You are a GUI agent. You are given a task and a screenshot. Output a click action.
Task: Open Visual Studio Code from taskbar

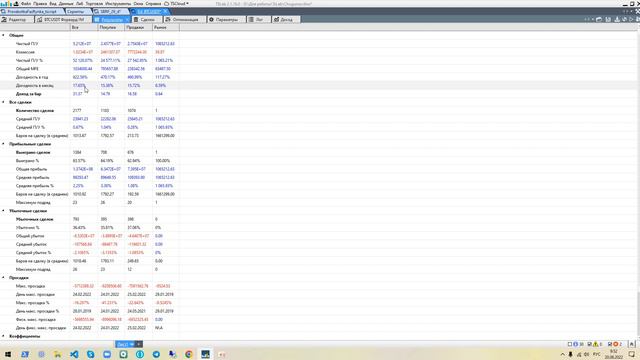pyautogui.click(x=74, y=354)
